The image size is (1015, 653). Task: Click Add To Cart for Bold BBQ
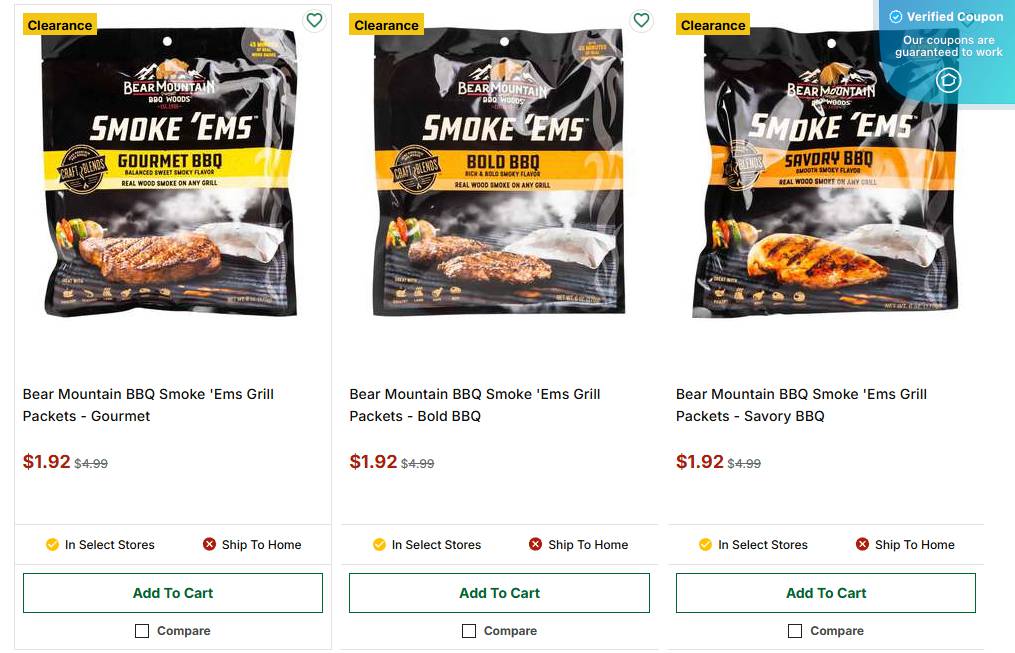[x=499, y=592]
